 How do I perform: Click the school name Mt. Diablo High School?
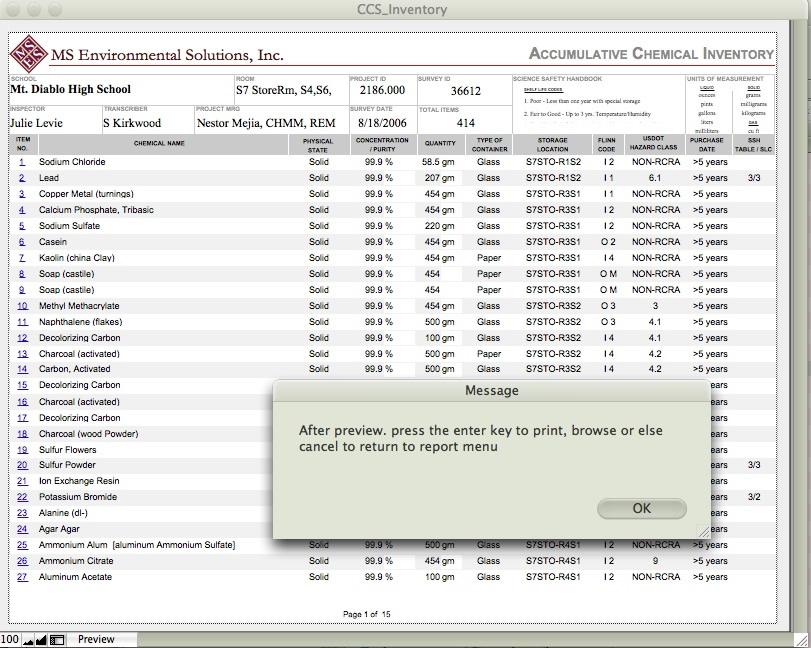(x=71, y=89)
